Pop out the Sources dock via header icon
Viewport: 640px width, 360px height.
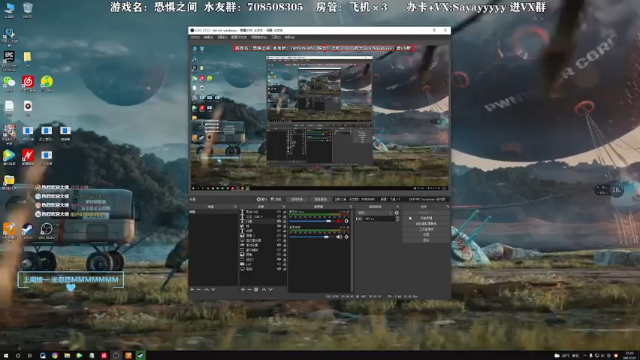[284, 207]
